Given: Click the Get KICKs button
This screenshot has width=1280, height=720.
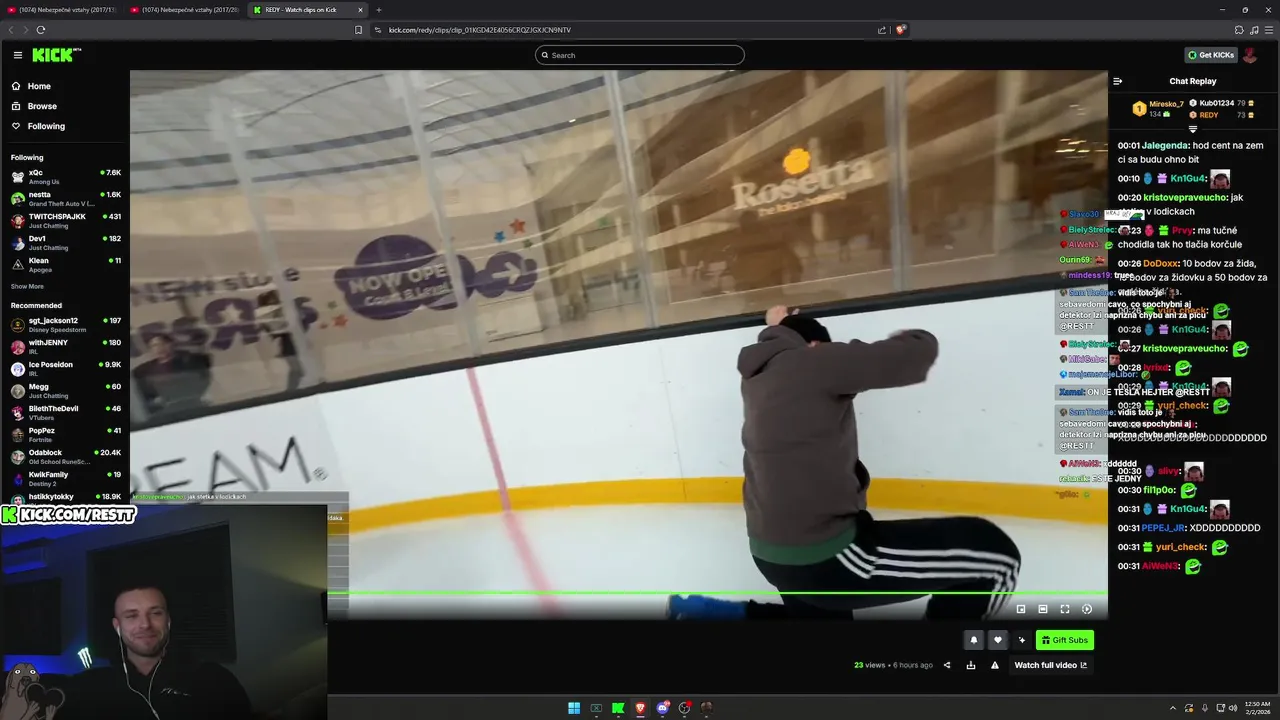Looking at the screenshot, I should click(1210, 55).
